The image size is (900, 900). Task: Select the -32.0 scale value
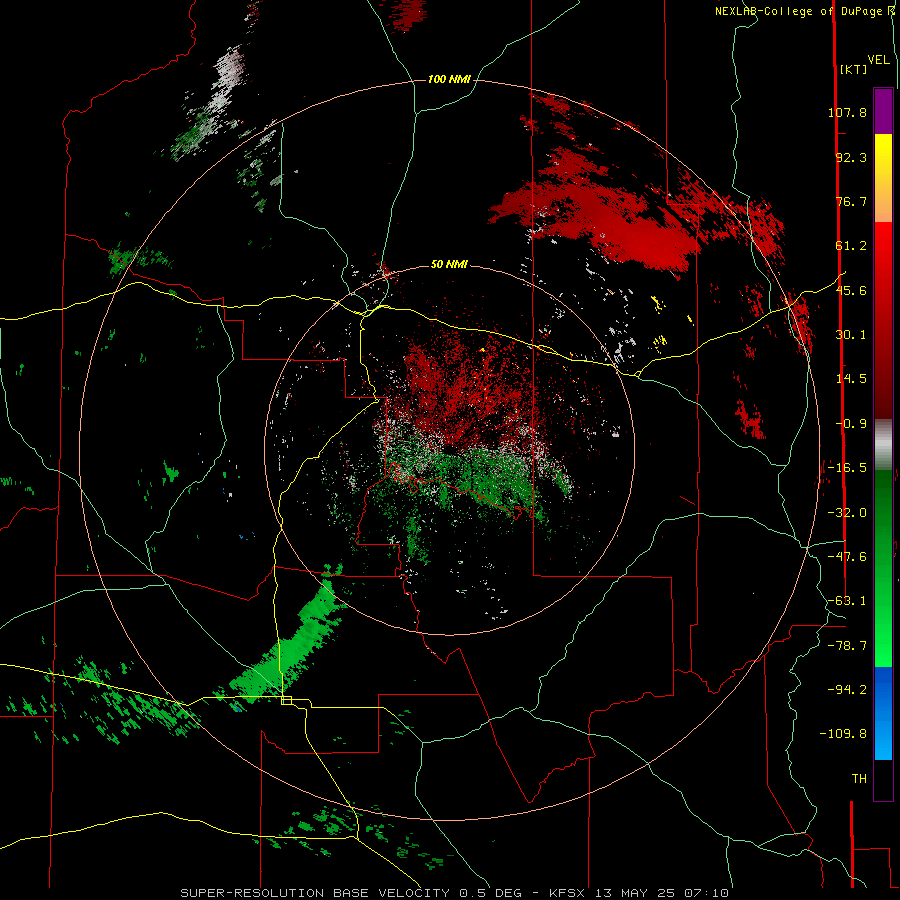(x=847, y=513)
